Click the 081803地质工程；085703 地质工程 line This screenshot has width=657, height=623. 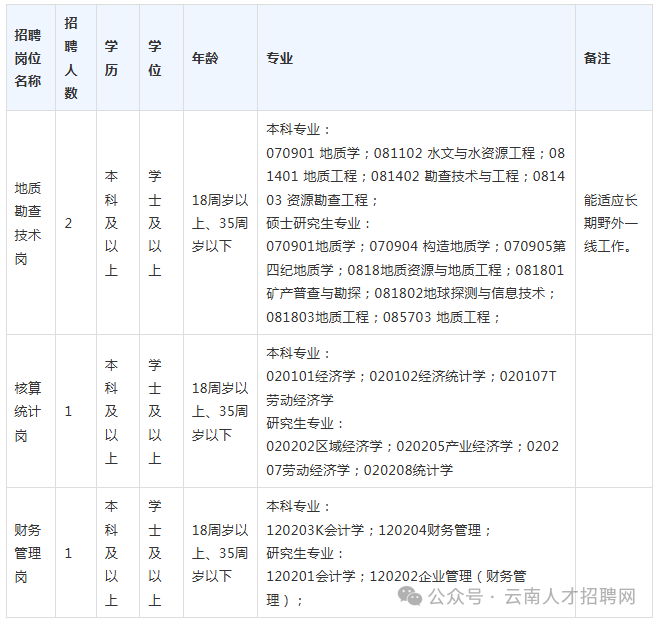[x=383, y=317]
